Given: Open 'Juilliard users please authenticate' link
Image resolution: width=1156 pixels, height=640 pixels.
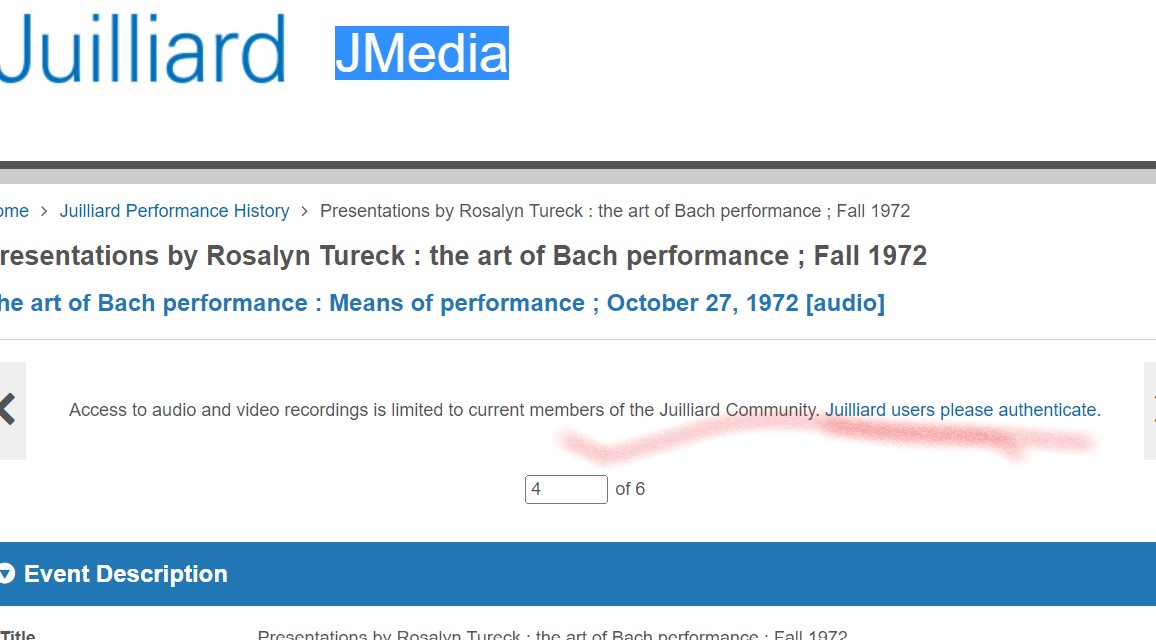Looking at the screenshot, I should [963, 410].
